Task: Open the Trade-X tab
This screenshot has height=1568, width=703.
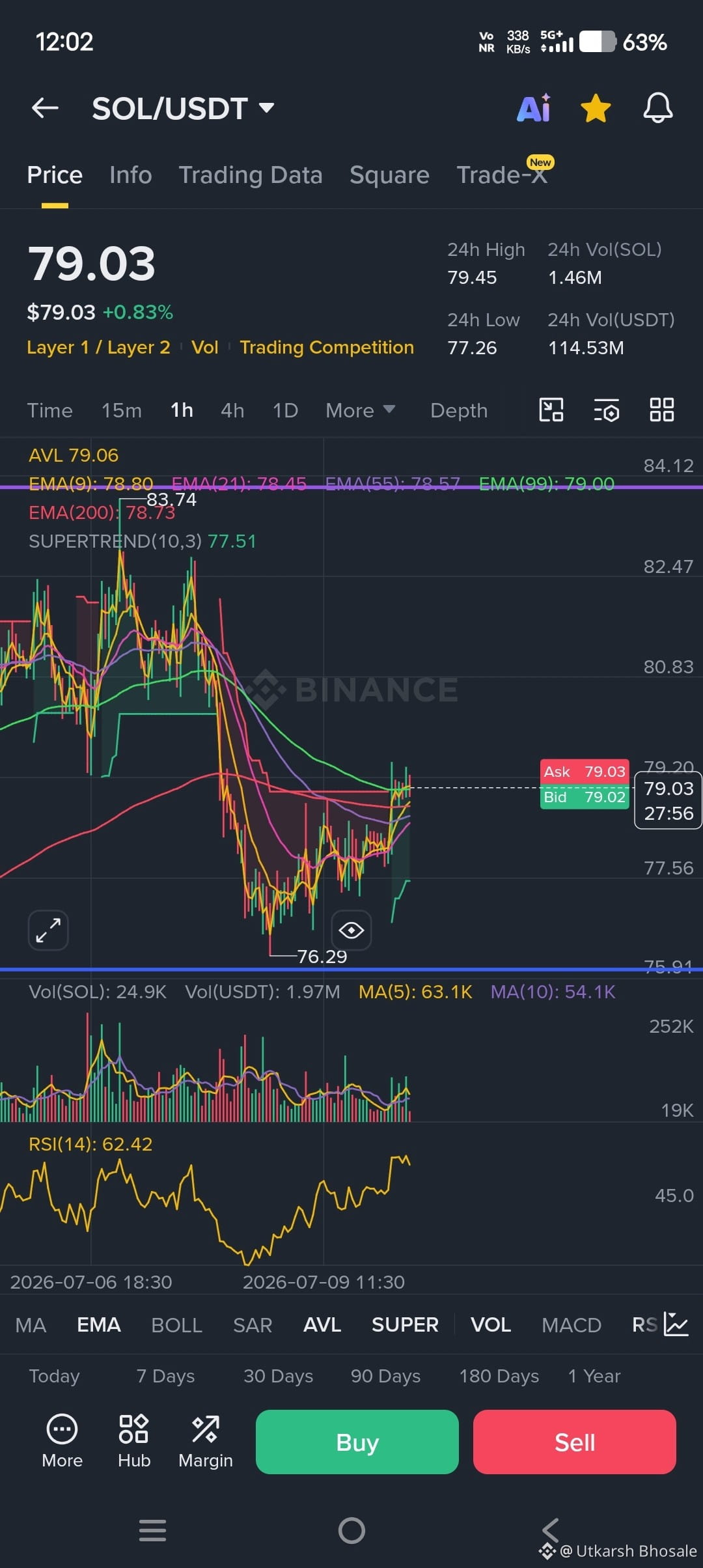Action: click(502, 175)
